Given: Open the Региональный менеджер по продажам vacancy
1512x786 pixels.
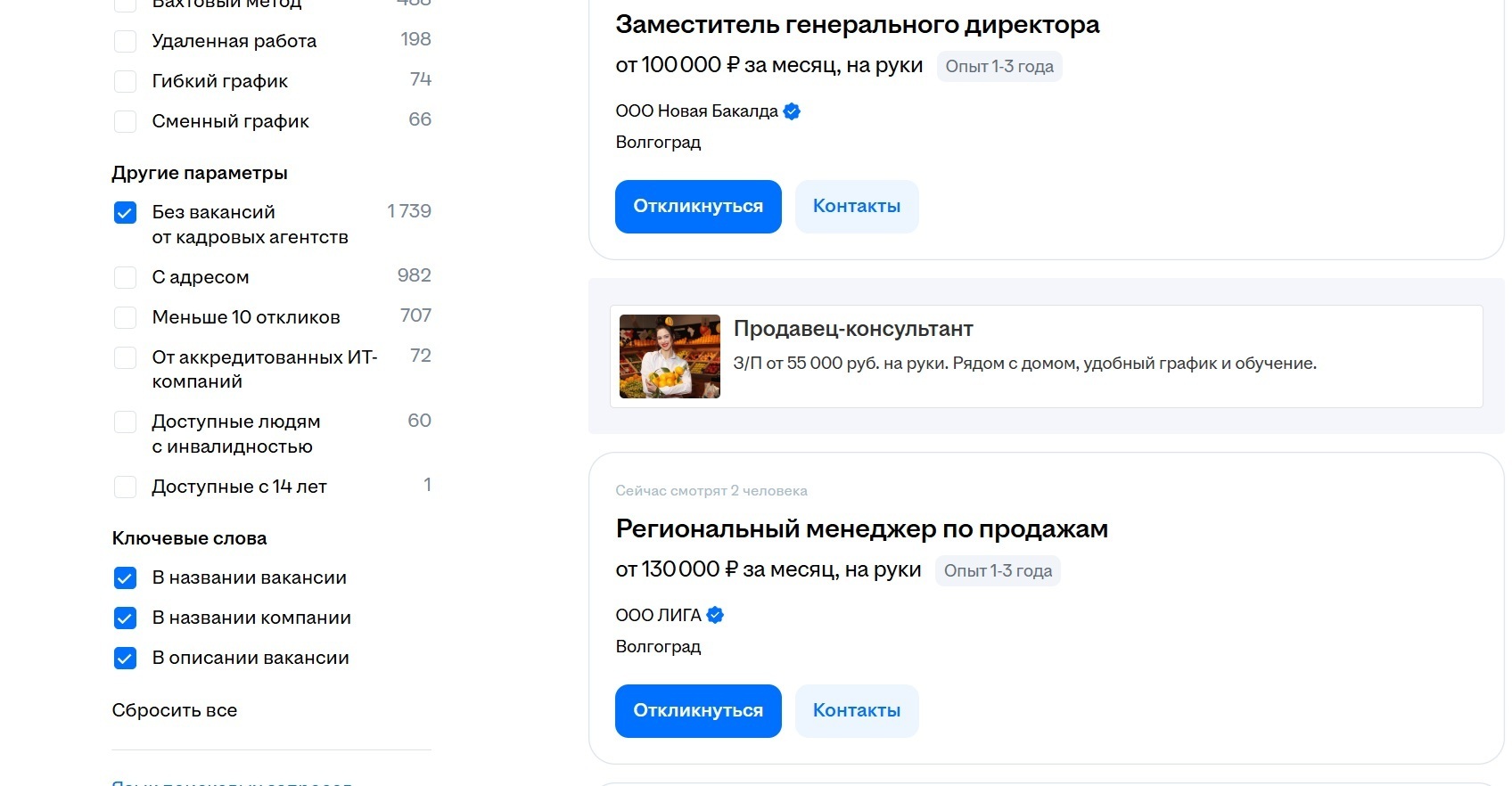Looking at the screenshot, I should pyautogui.click(x=861, y=528).
